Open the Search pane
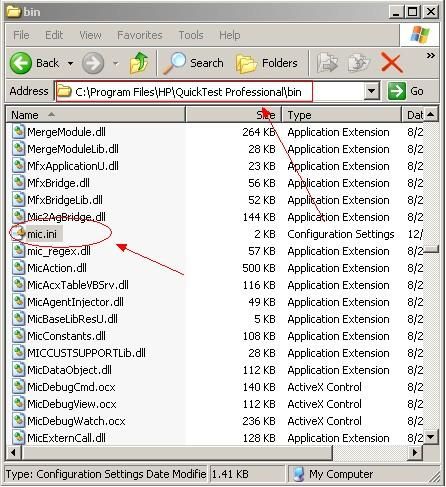This screenshot has width=446, height=487. [193, 63]
